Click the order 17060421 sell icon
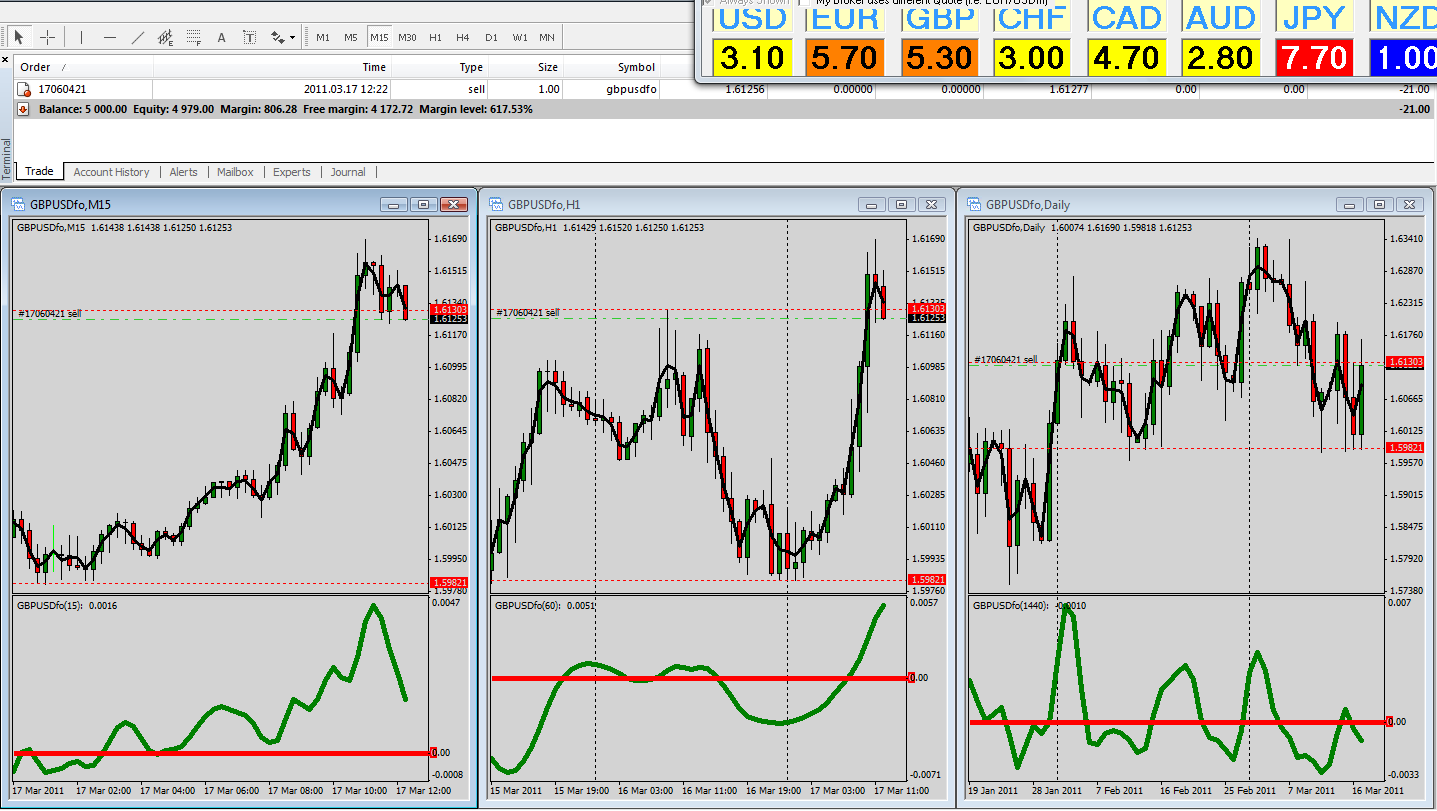The width and height of the screenshot is (1437, 811). pos(24,89)
